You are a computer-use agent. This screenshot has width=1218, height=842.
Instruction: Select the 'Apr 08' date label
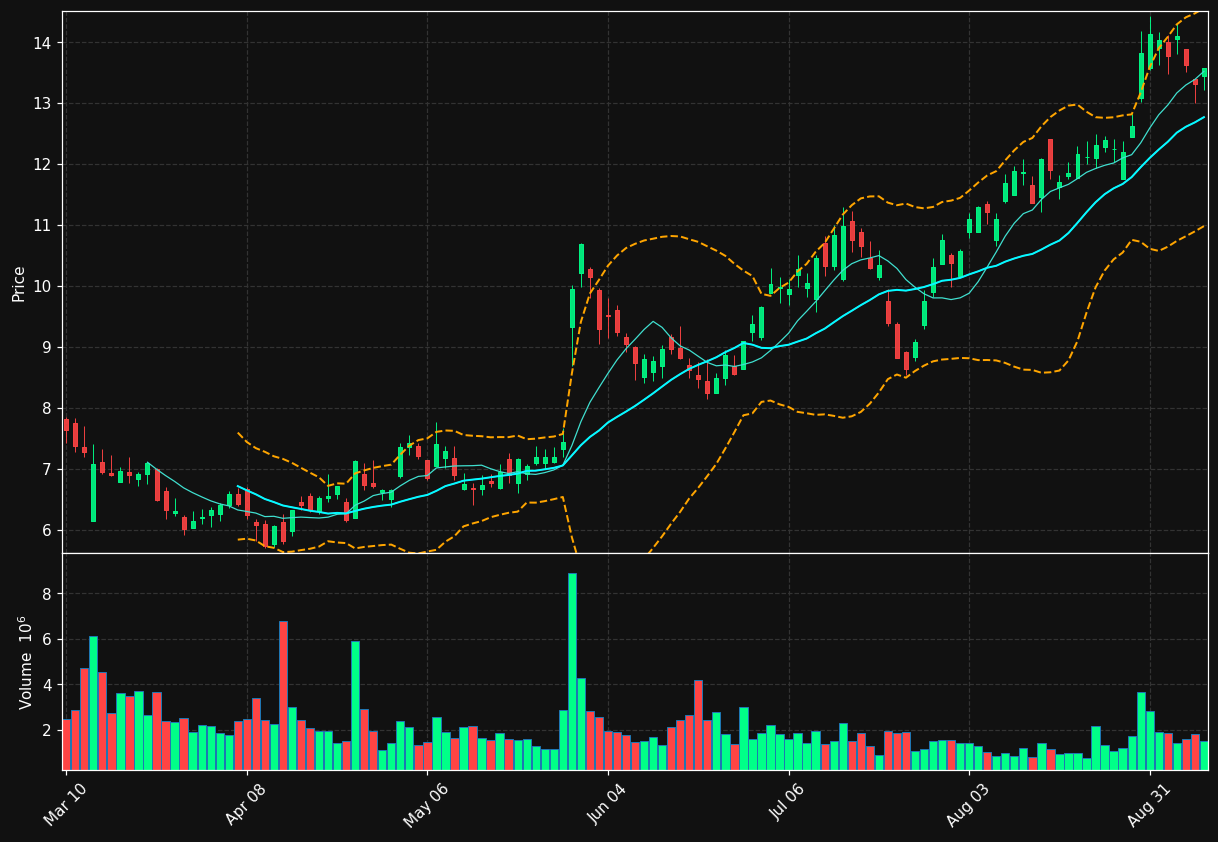pyautogui.click(x=246, y=803)
